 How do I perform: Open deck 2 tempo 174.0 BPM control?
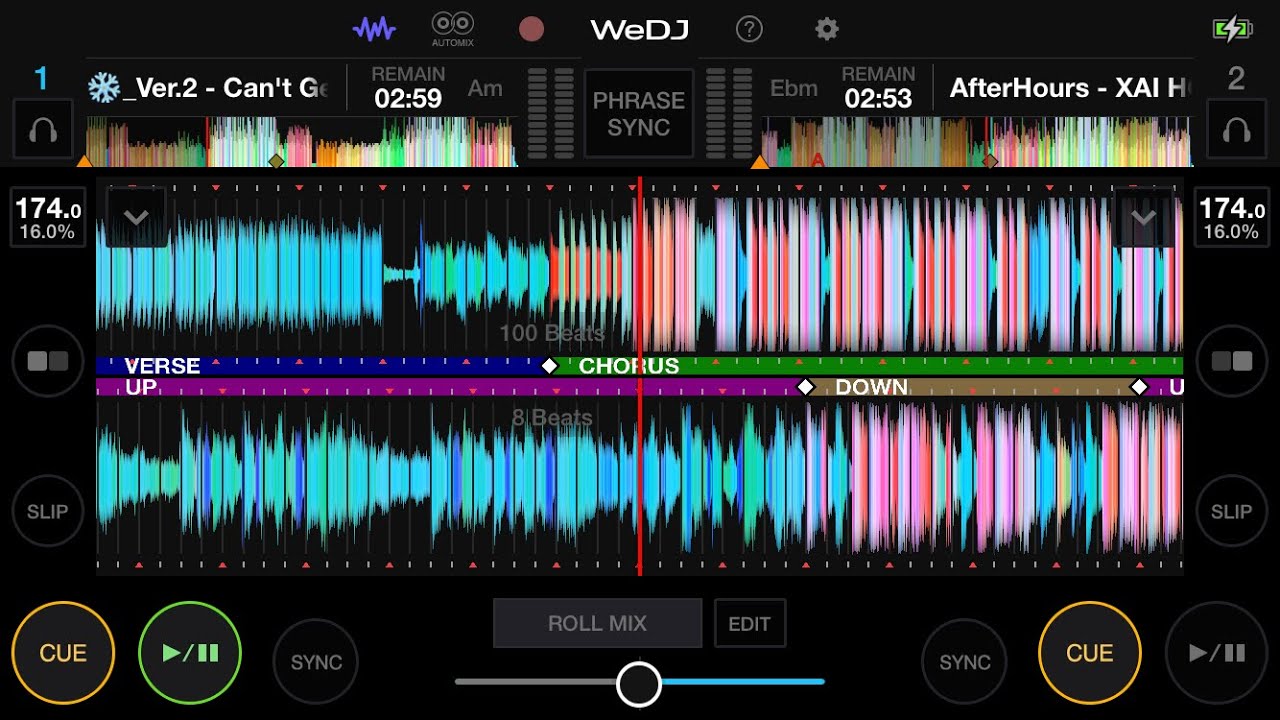click(1231, 218)
